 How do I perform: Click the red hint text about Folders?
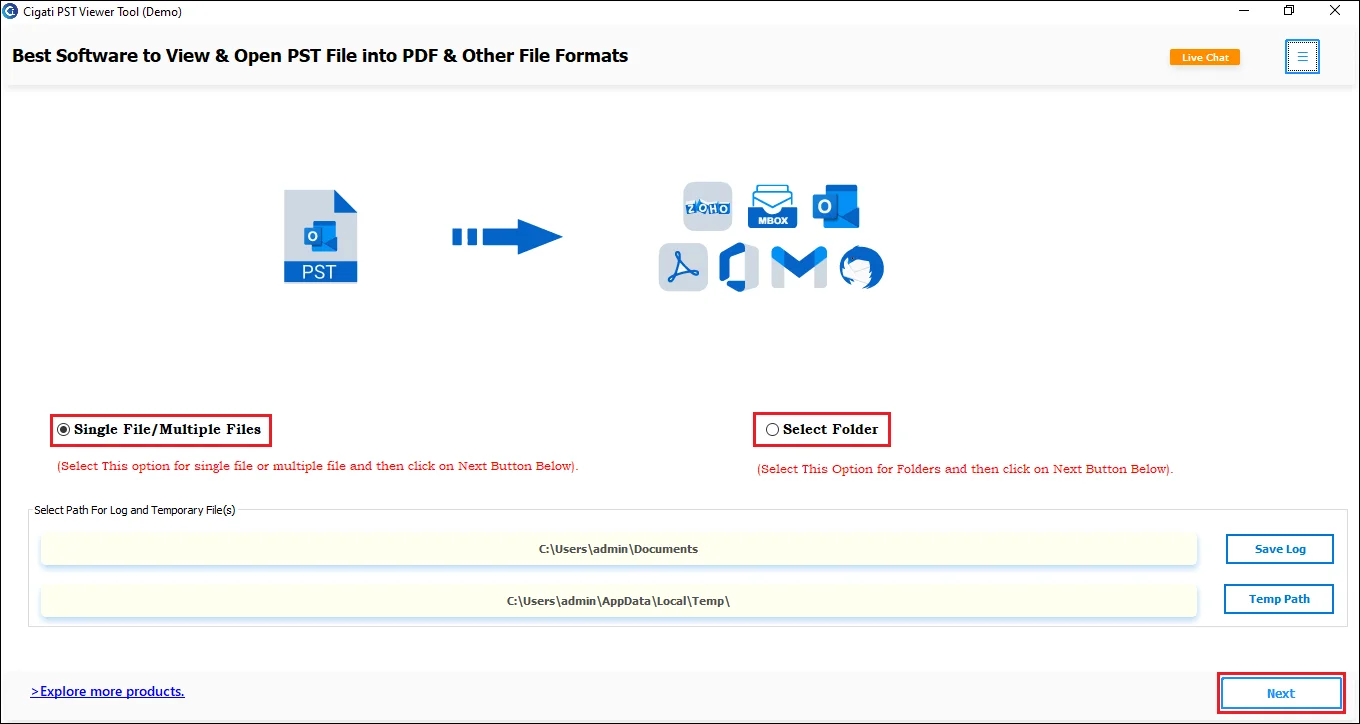click(x=965, y=469)
